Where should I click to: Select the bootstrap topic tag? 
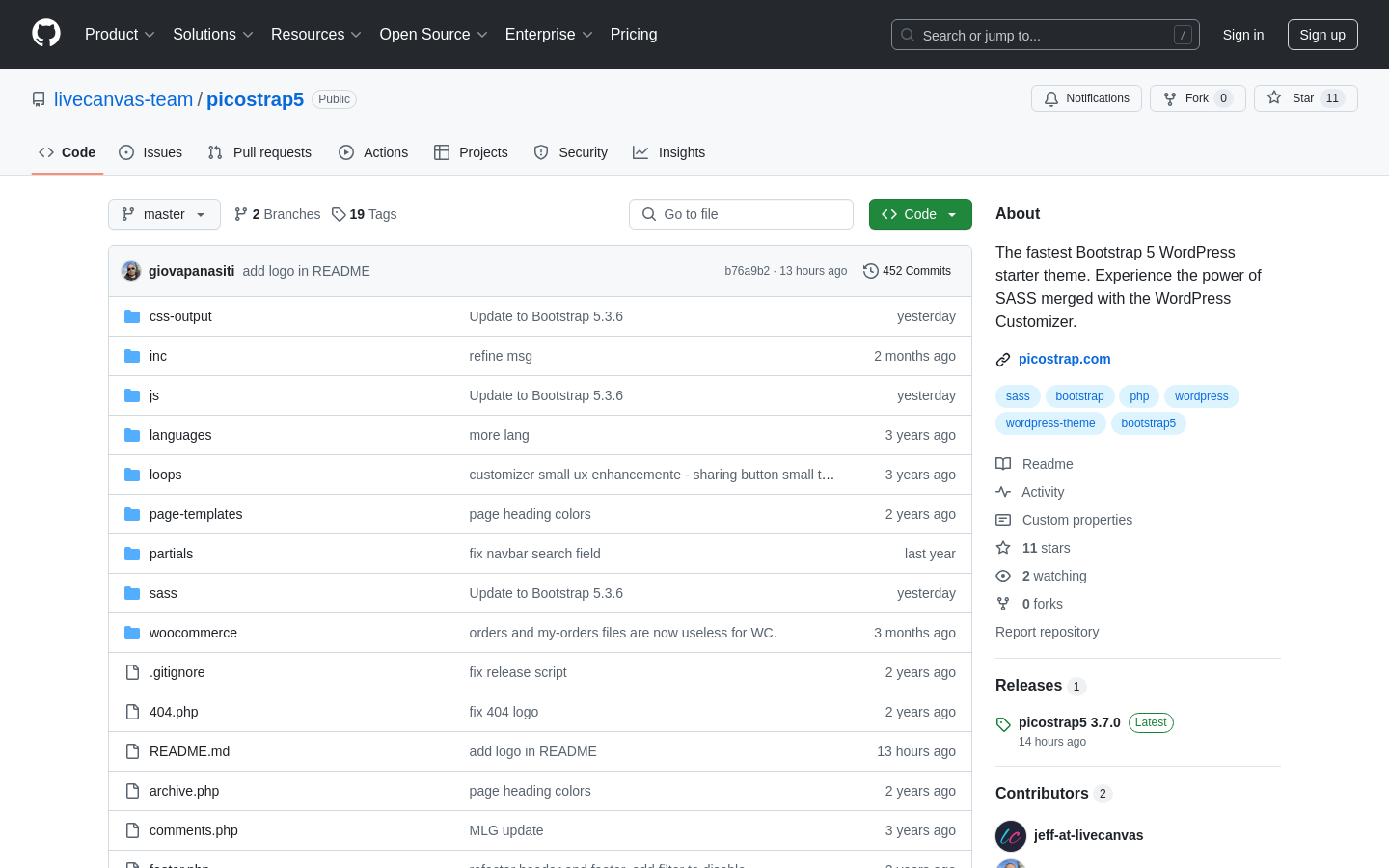tap(1079, 396)
